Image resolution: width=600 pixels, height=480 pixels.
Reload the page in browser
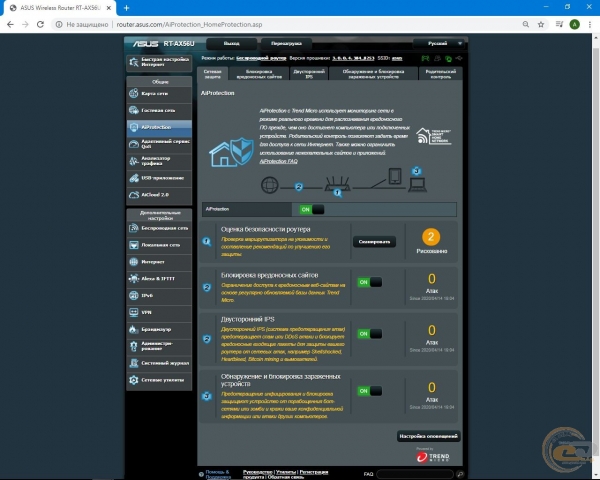pos(40,24)
